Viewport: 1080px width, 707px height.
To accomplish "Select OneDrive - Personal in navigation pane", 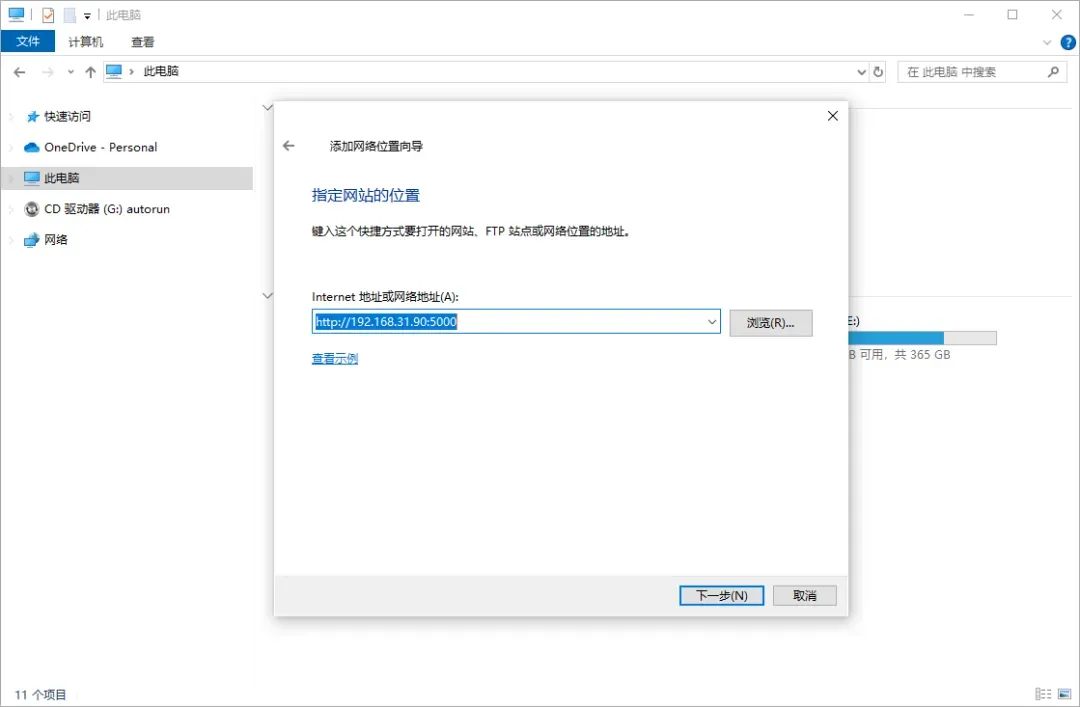I will click(101, 147).
